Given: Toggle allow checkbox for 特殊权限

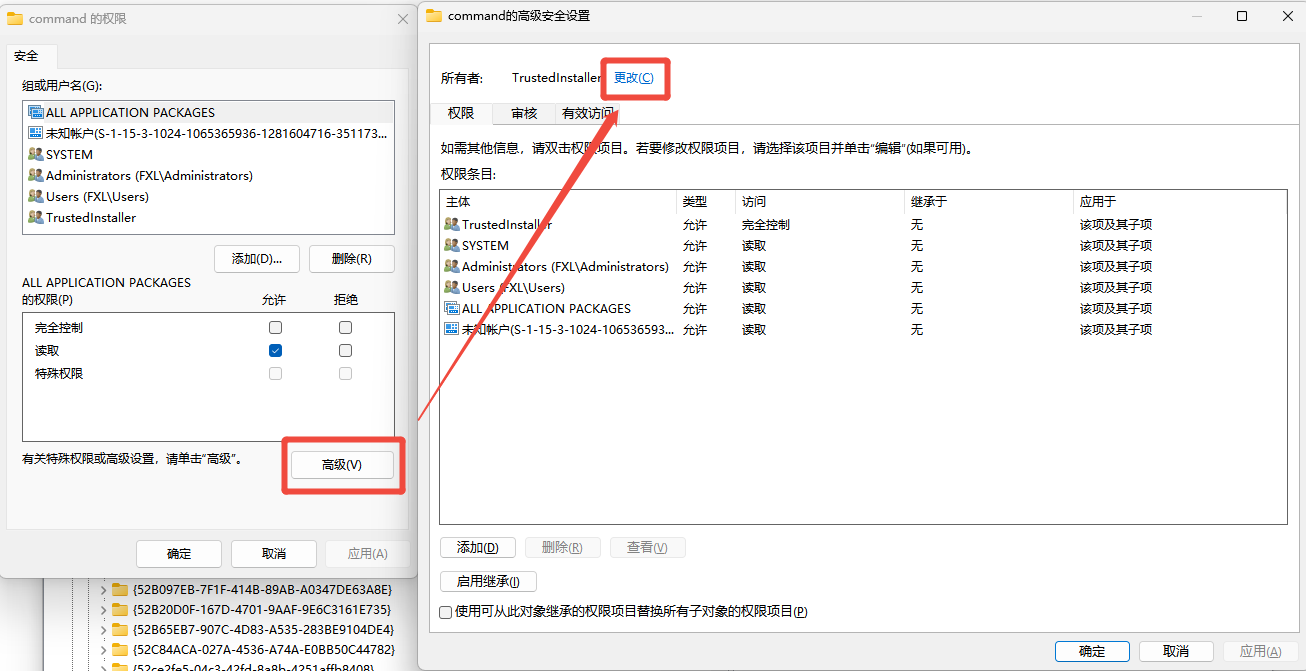Looking at the screenshot, I should 275,373.
